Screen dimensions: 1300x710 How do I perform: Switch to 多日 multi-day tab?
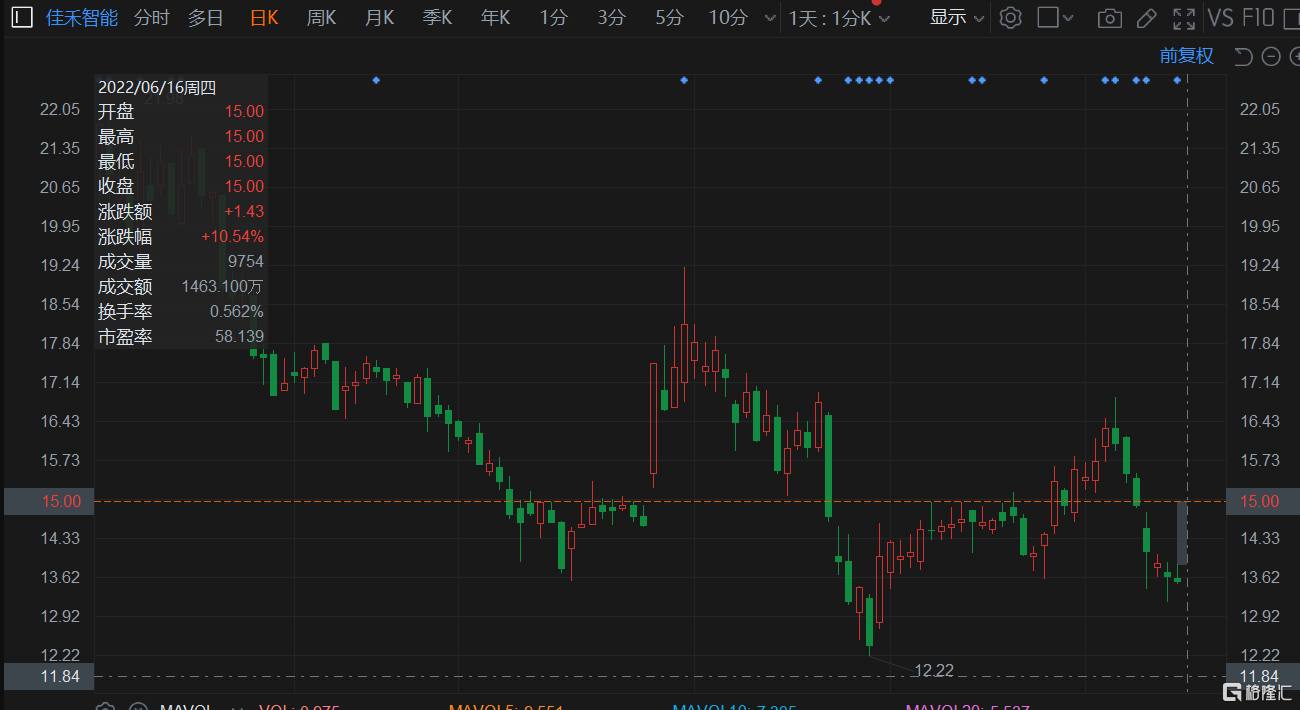[206, 17]
